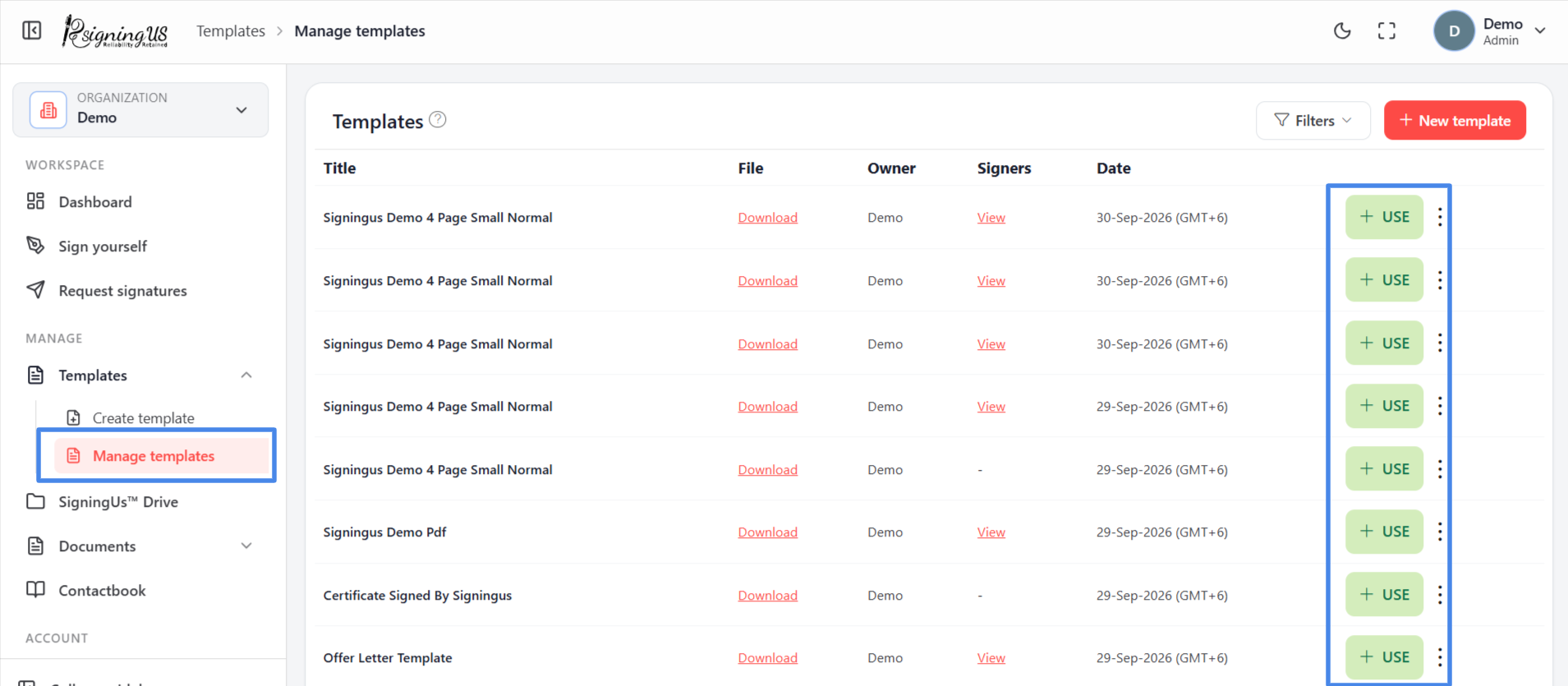Click the Contactbook book icon
Screen dimensions: 1568x686
(35, 589)
